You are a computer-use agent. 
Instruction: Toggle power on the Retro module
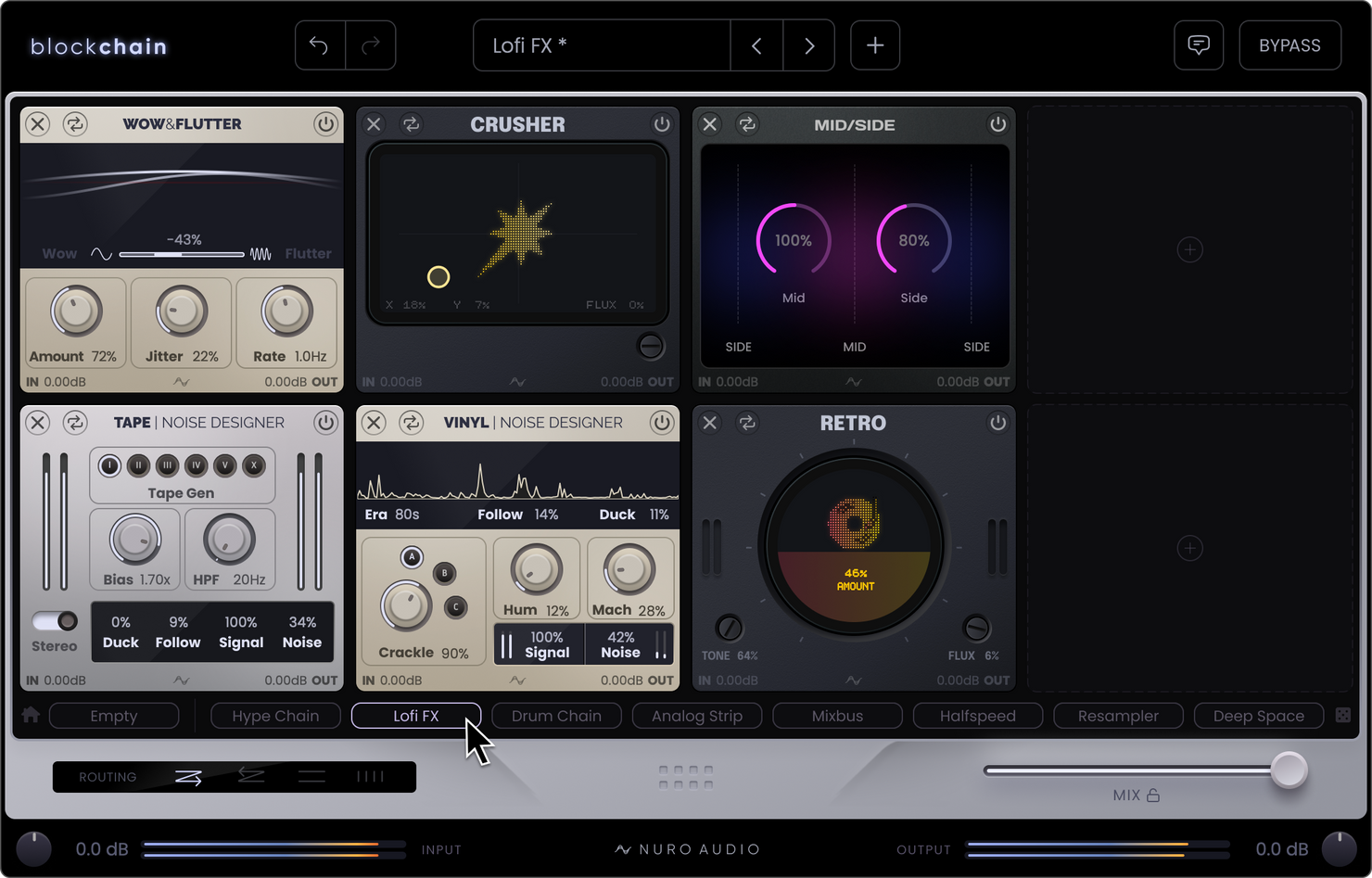pyautogui.click(x=997, y=423)
